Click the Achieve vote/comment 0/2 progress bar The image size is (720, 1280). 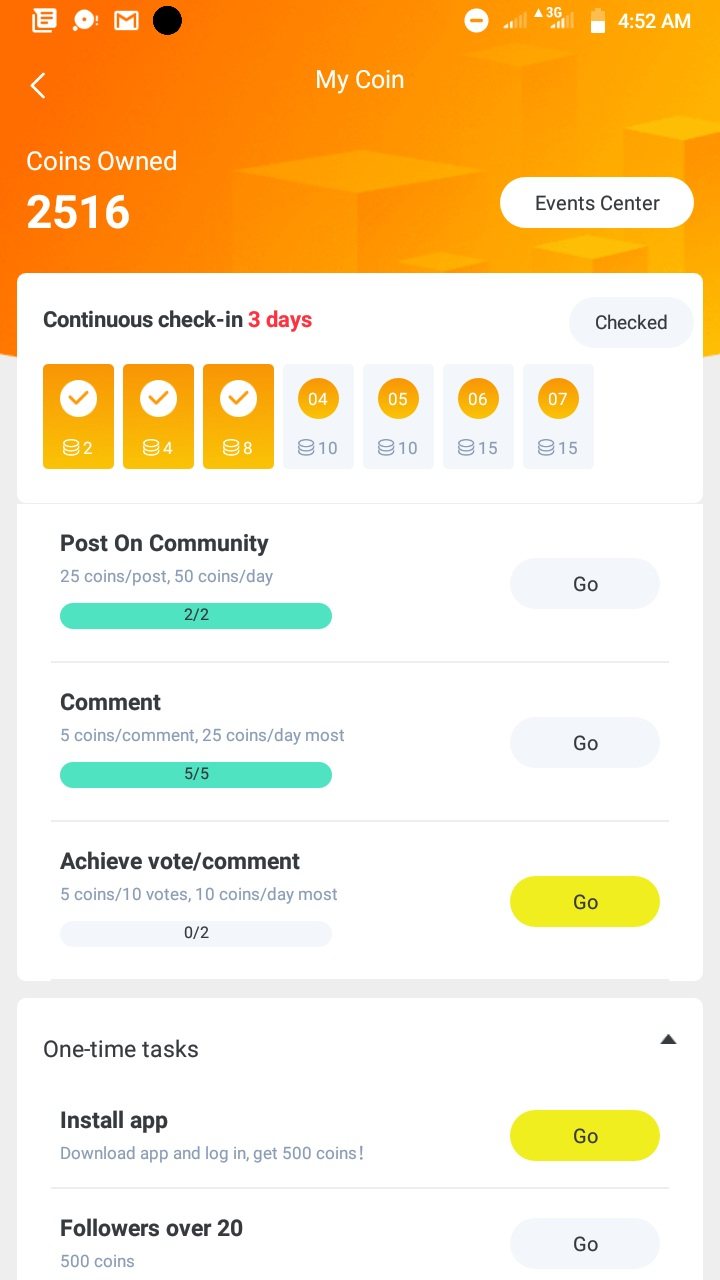pyautogui.click(x=196, y=933)
